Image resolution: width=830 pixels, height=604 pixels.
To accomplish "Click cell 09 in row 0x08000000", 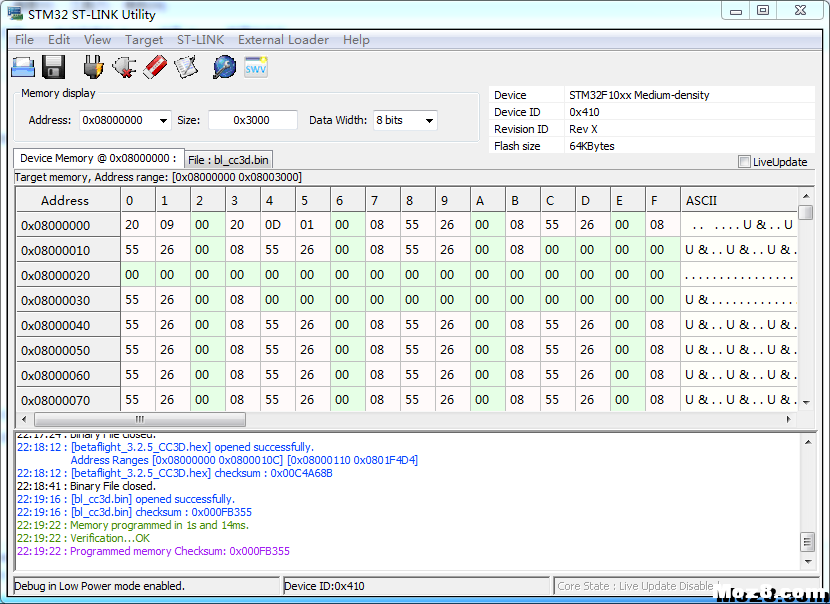I will click(173, 225).
